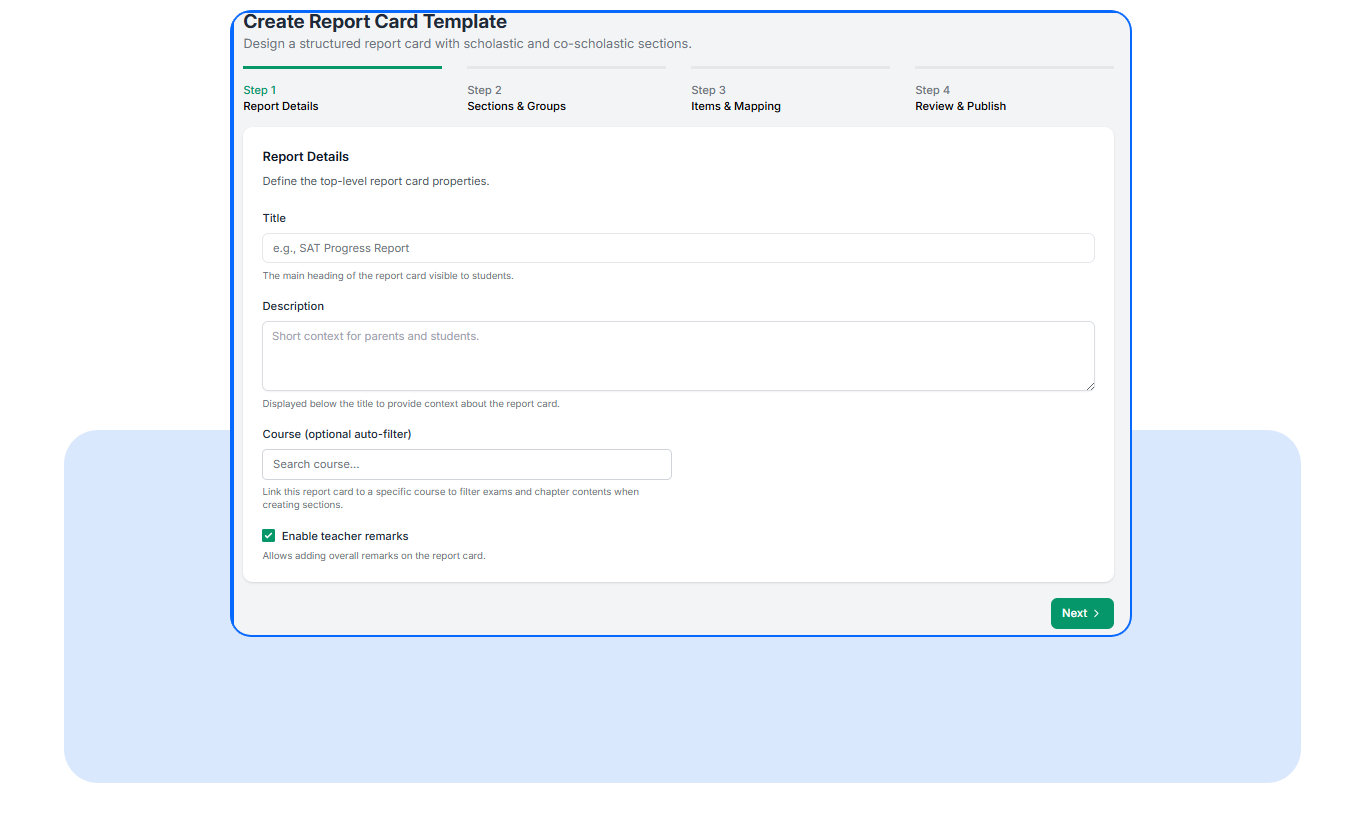Click the 'Create Report Card Template' heading
Image resolution: width=1366 pixels, height=834 pixels.
[375, 22]
